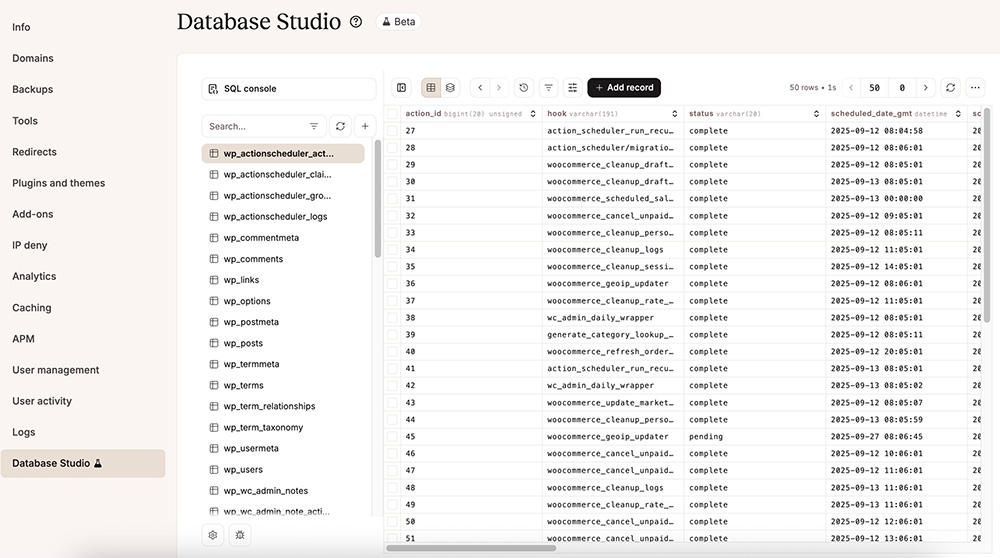Image resolution: width=1000 pixels, height=558 pixels.
Task: Open the more options ellipsis menu
Action: (x=975, y=87)
